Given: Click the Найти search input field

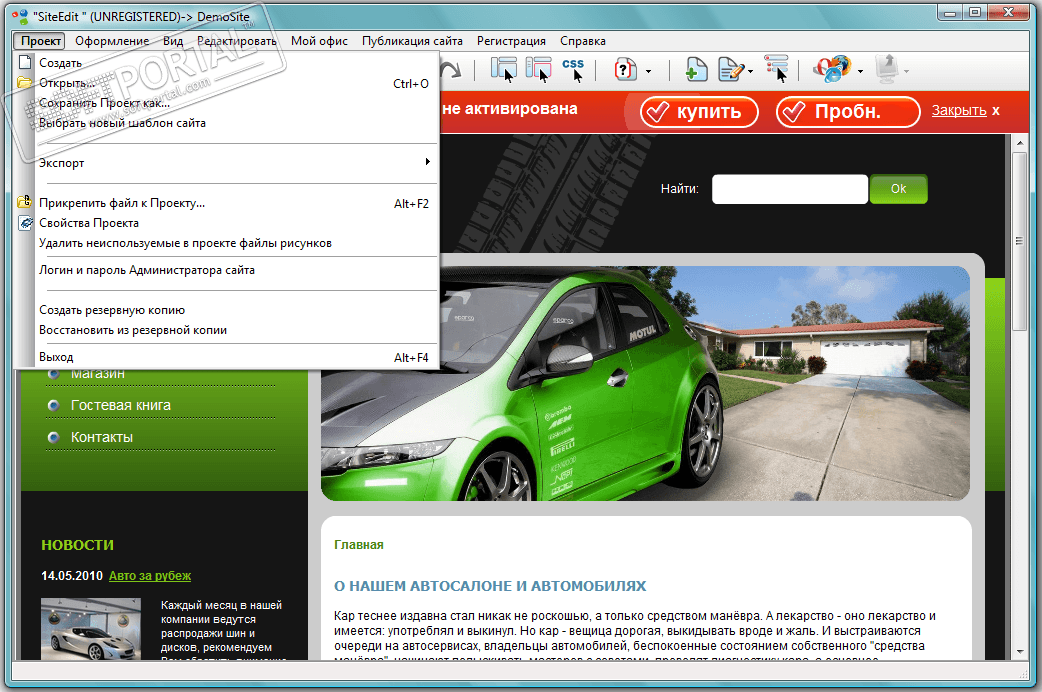Looking at the screenshot, I should point(789,189).
